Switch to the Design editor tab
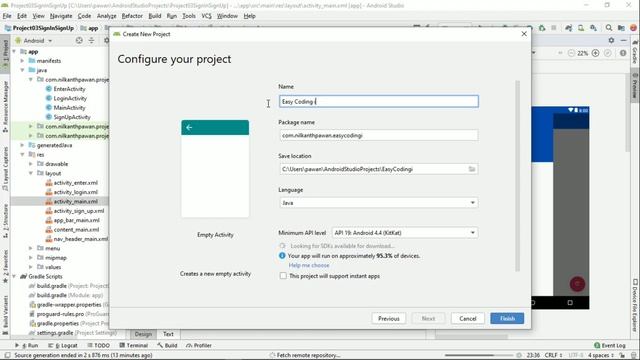This screenshot has width=640, height=360. 143,334
